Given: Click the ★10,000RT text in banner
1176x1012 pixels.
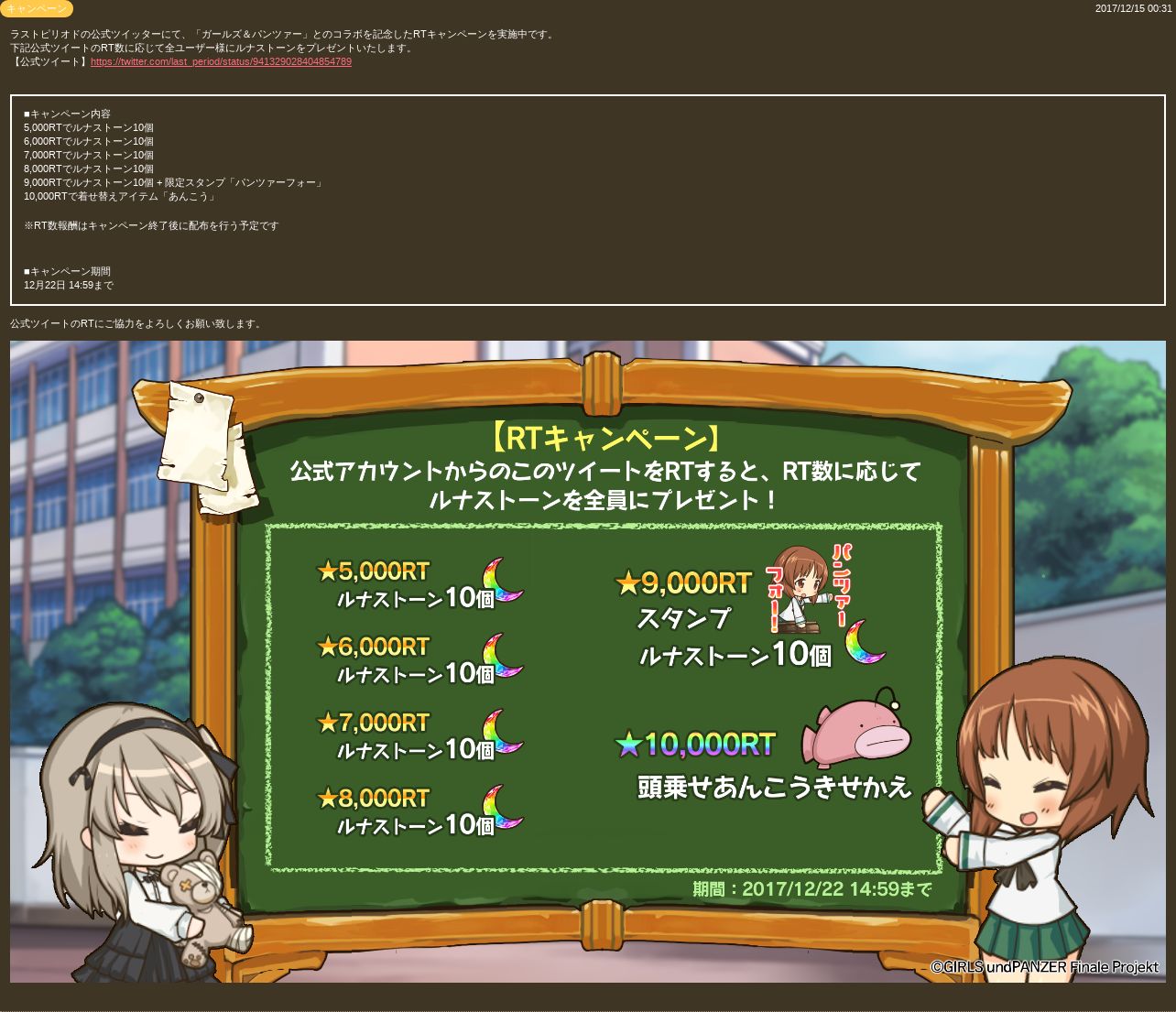Looking at the screenshot, I should 696,744.
